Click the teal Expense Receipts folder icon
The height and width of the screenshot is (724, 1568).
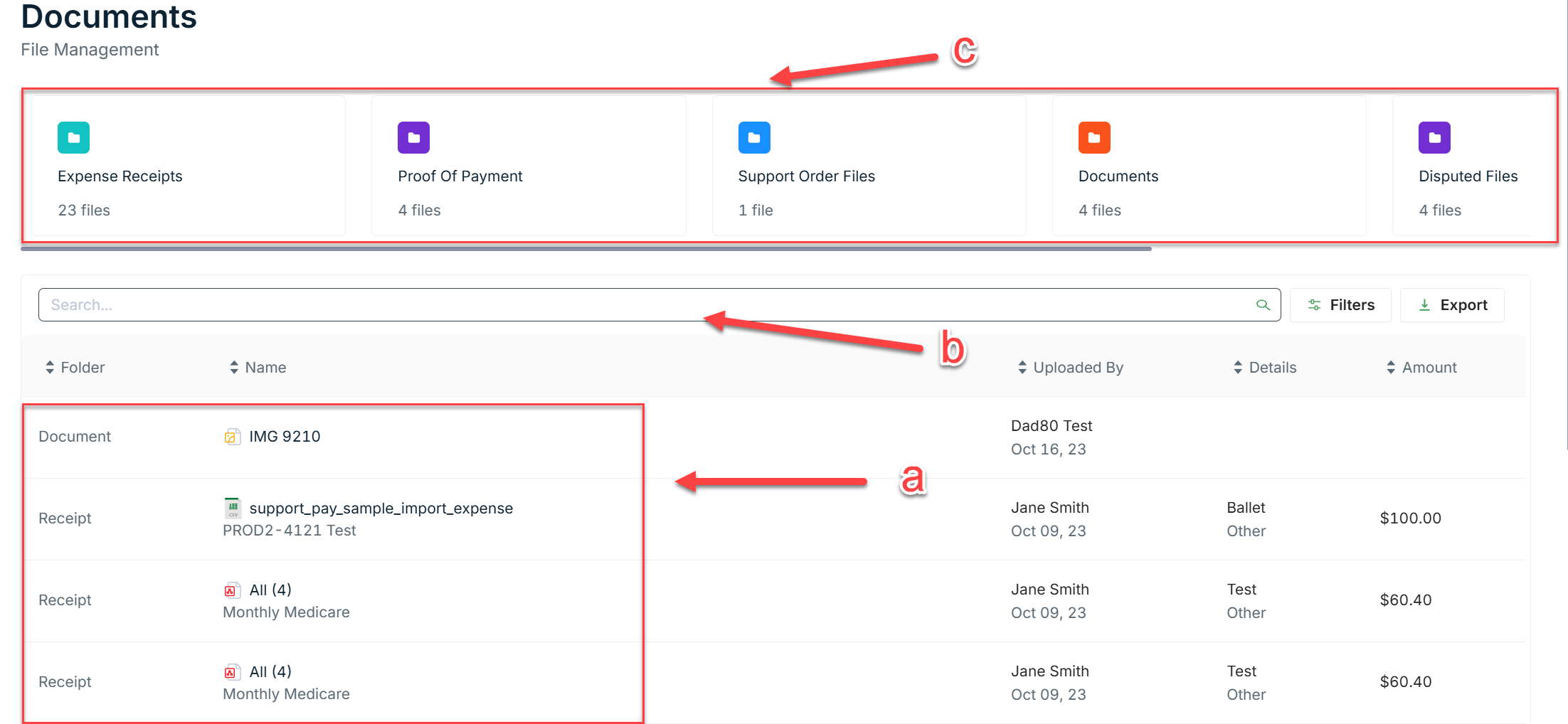[x=73, y=138]
